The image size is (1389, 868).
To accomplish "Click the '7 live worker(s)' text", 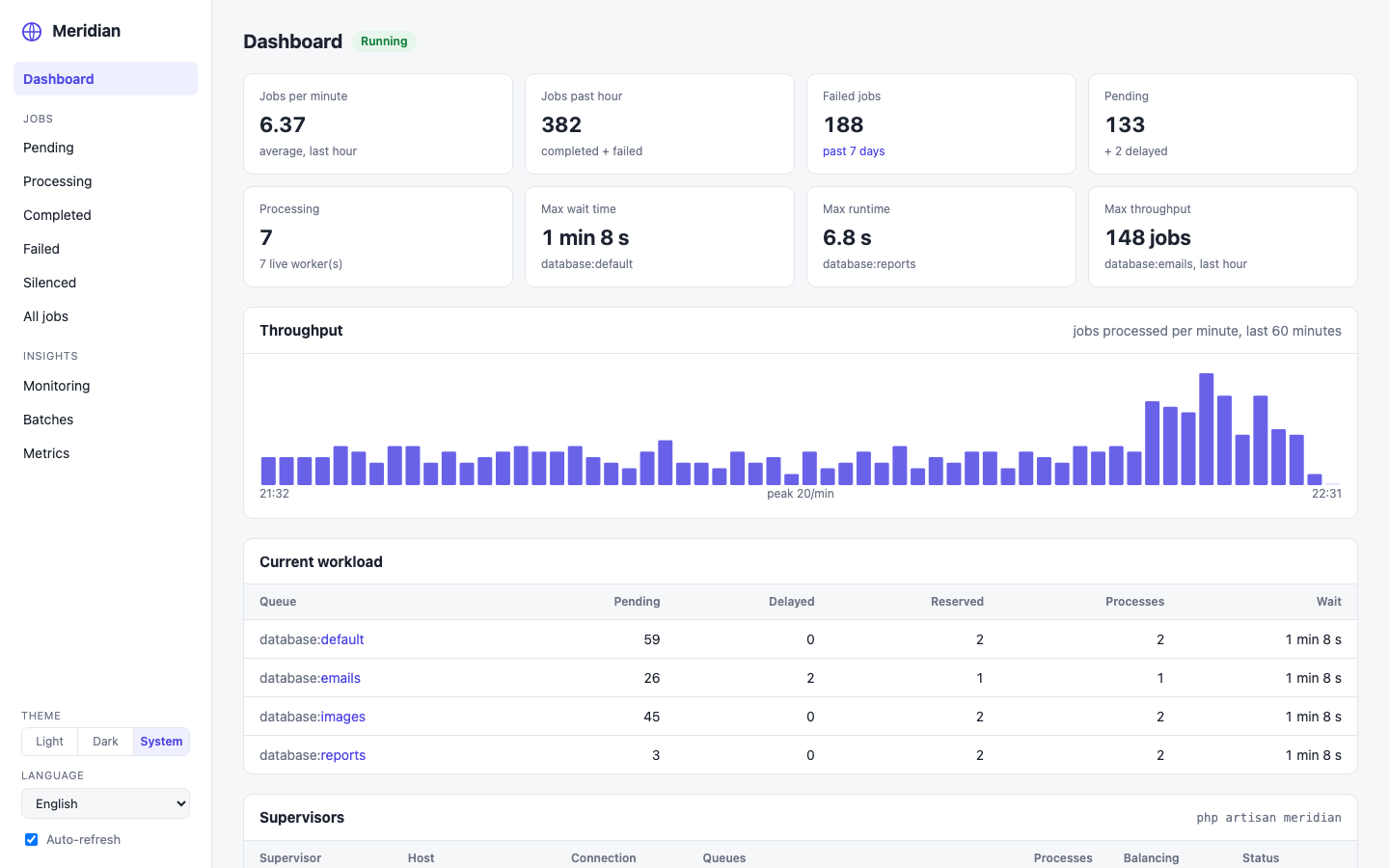I will coord(301,264).
